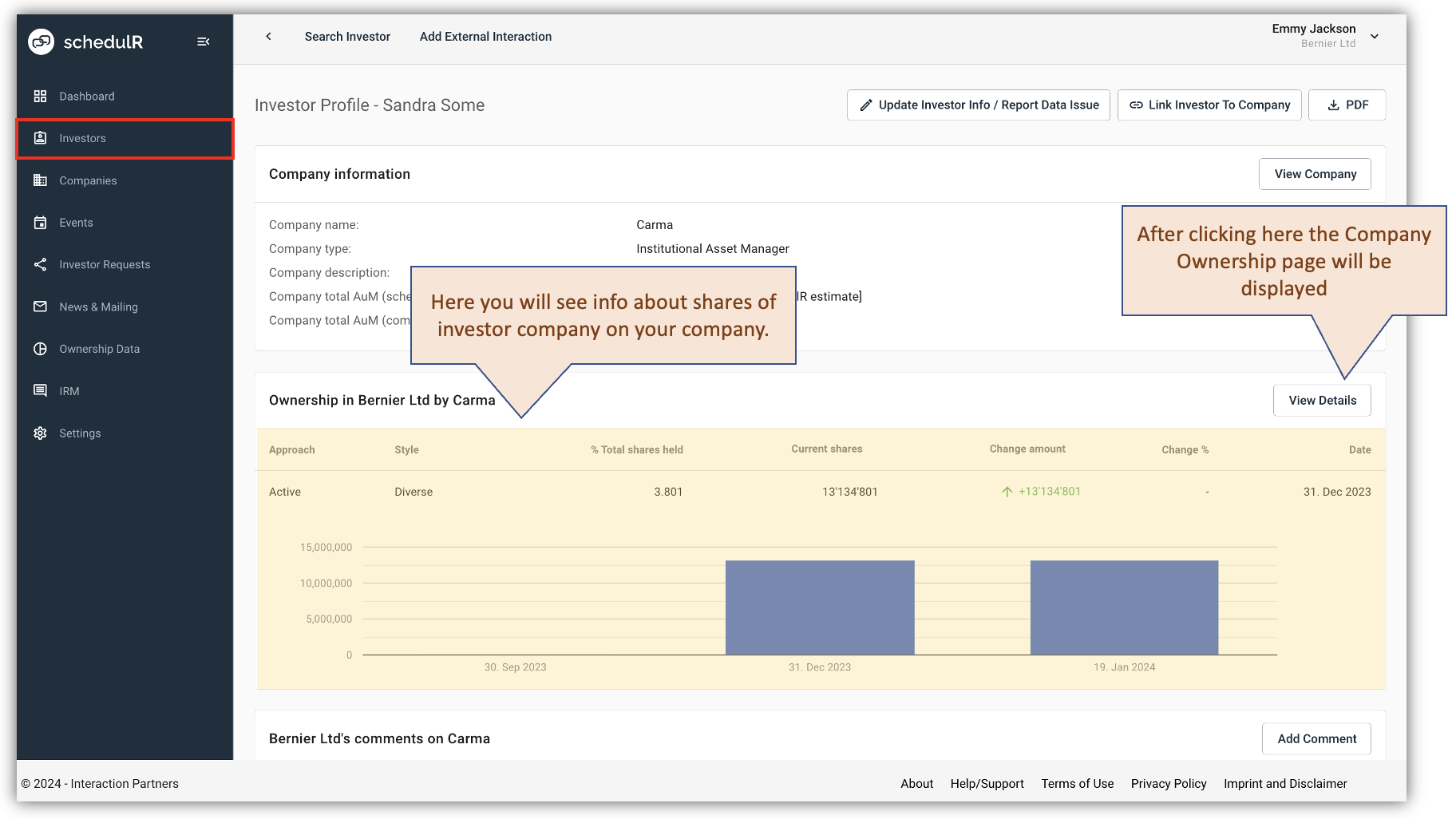The image size is (1456, 819).
Task: Click the back chevron in the top bar
Action: pos(269,36)
